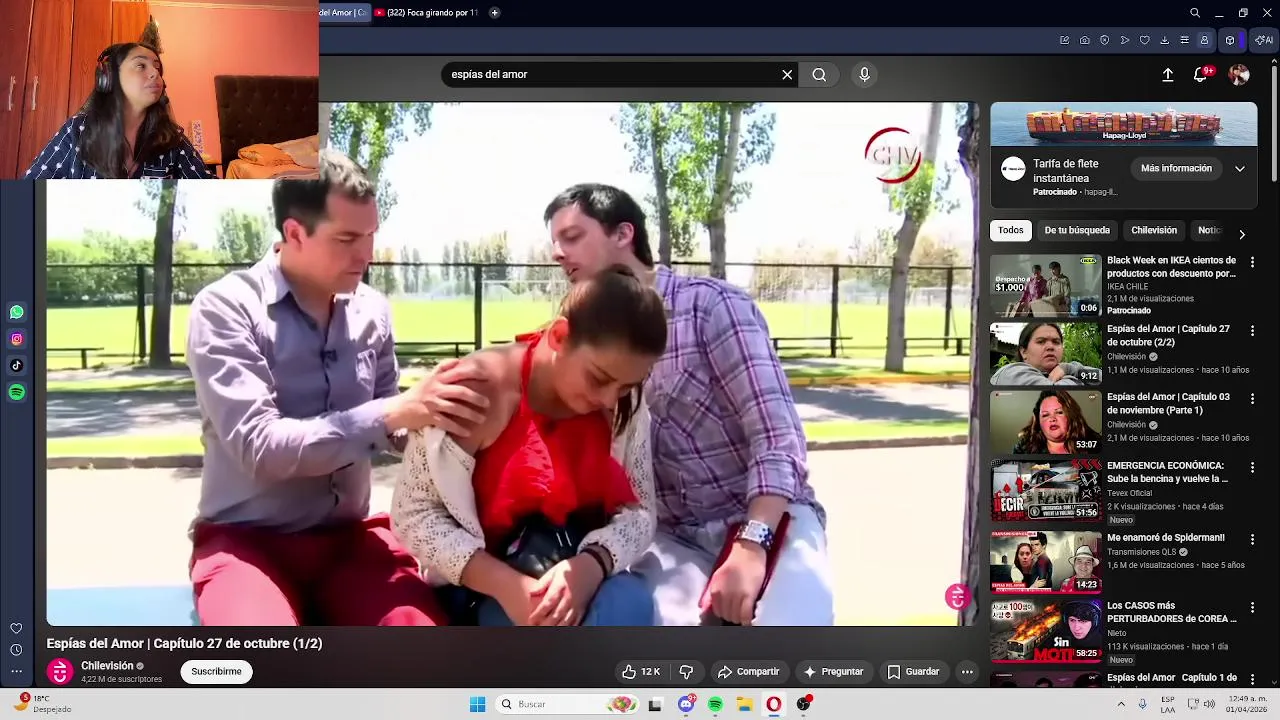Start voice search with the microphone
Image resolution: width=1280 pixels, height=720 pixels.
click(x=865, y=74)
